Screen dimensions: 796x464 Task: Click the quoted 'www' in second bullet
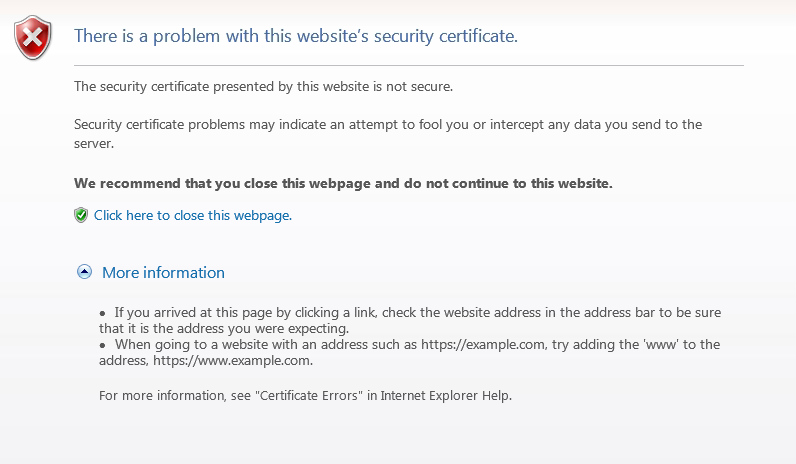point(661,345)
